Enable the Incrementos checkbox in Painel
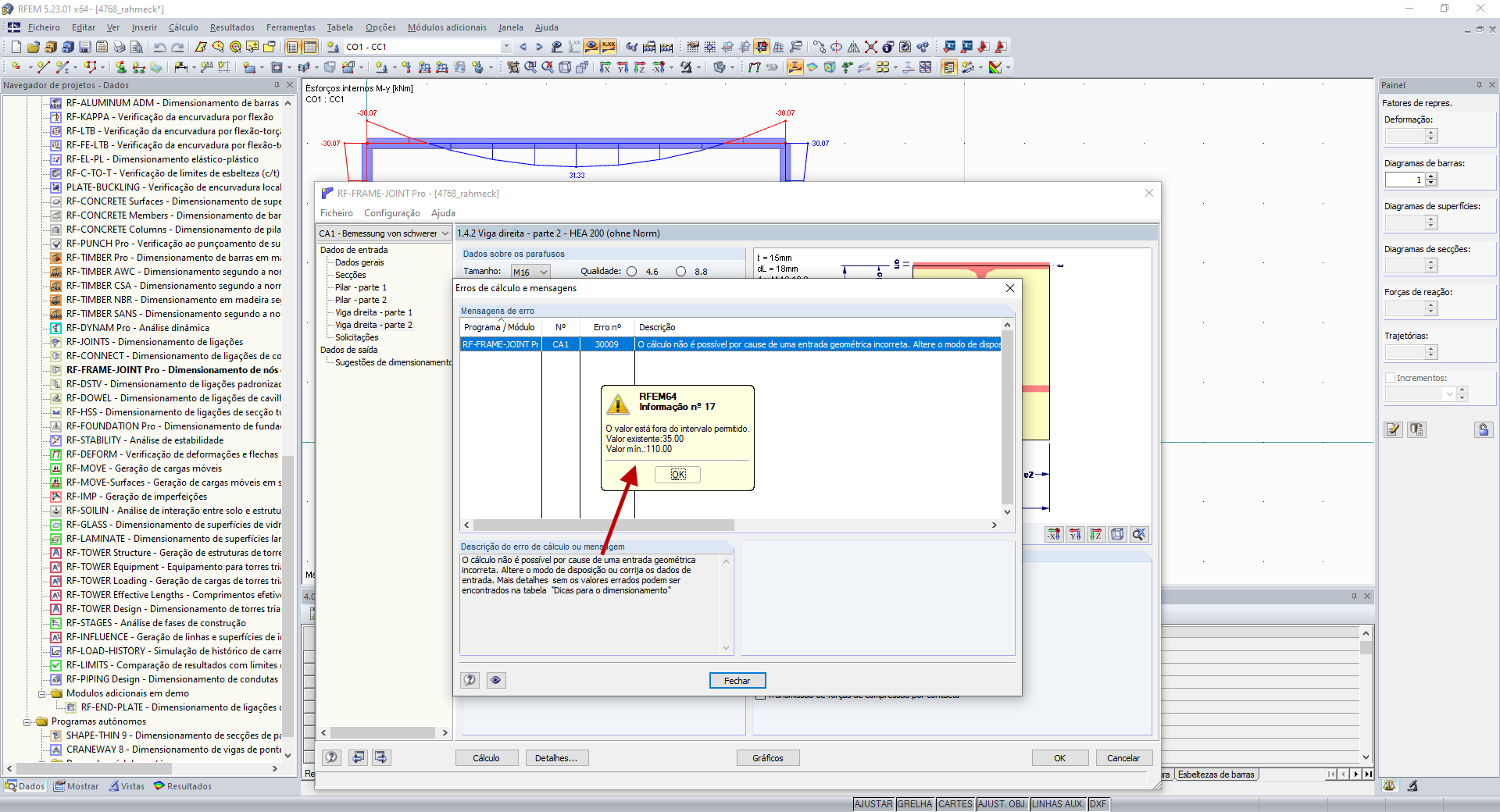This screenshot has width=1500, height=812. tap(1391, 378)
